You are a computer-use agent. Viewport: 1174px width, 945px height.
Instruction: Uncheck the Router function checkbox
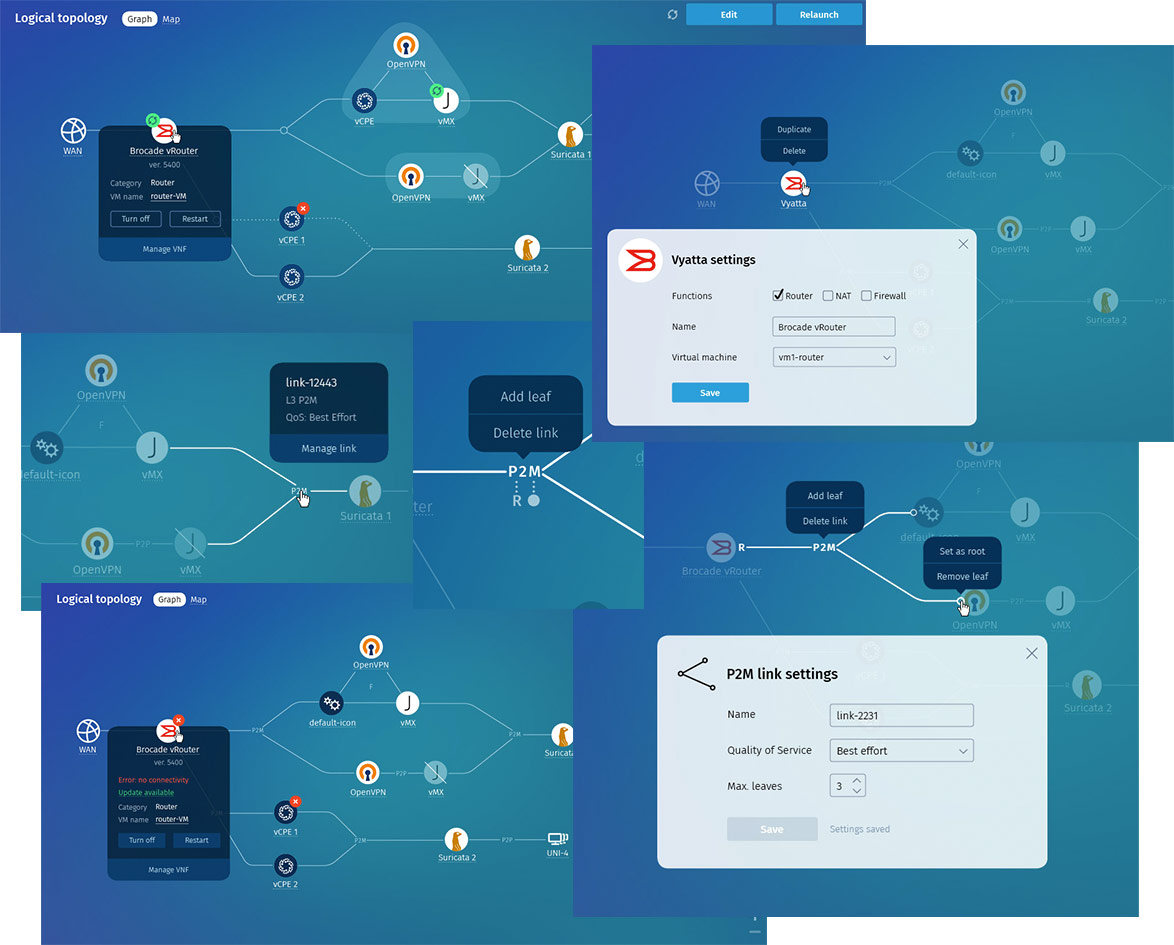pyautogui.click(x=778, y=296)
